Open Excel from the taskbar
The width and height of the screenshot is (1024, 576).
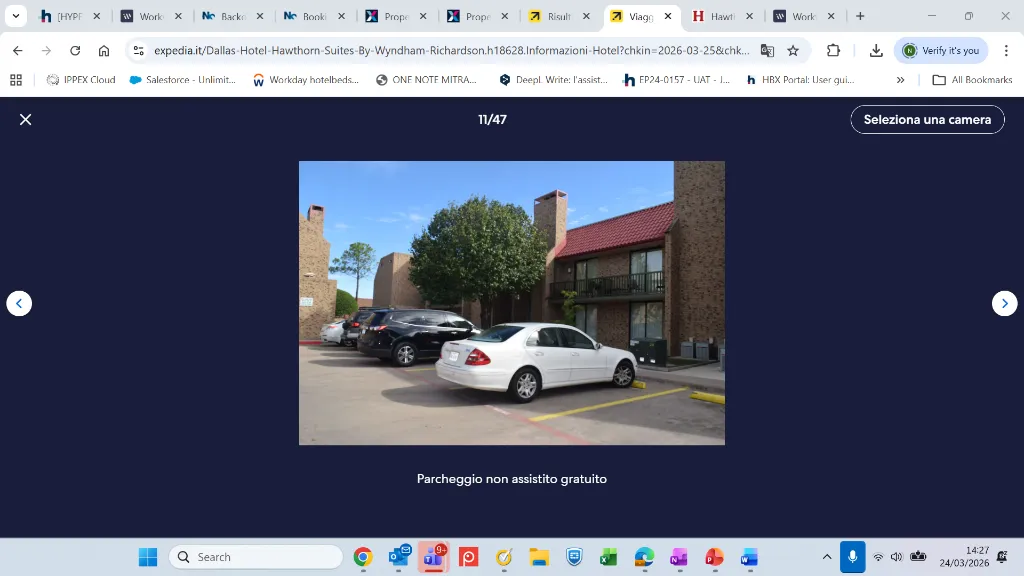(609, 557)
